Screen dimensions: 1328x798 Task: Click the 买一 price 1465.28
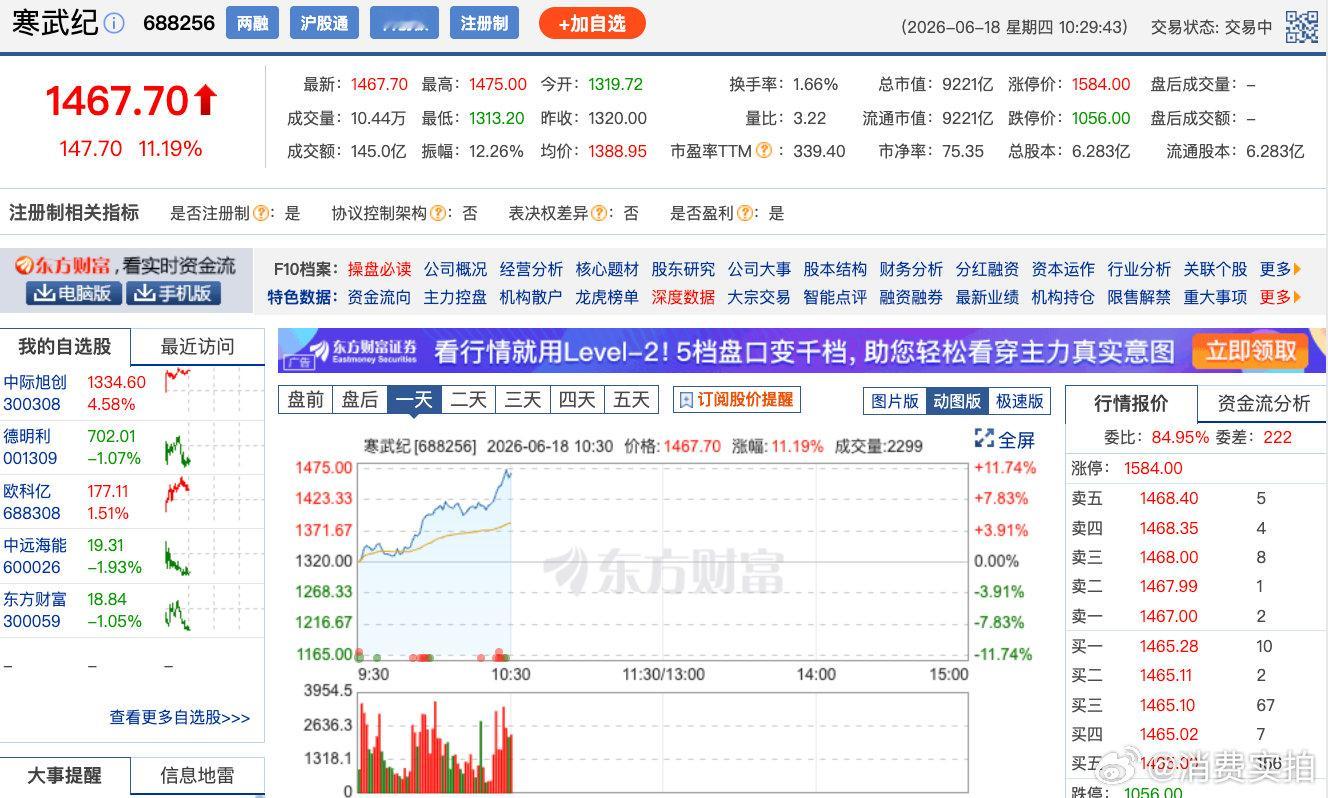click(1168, 646)
